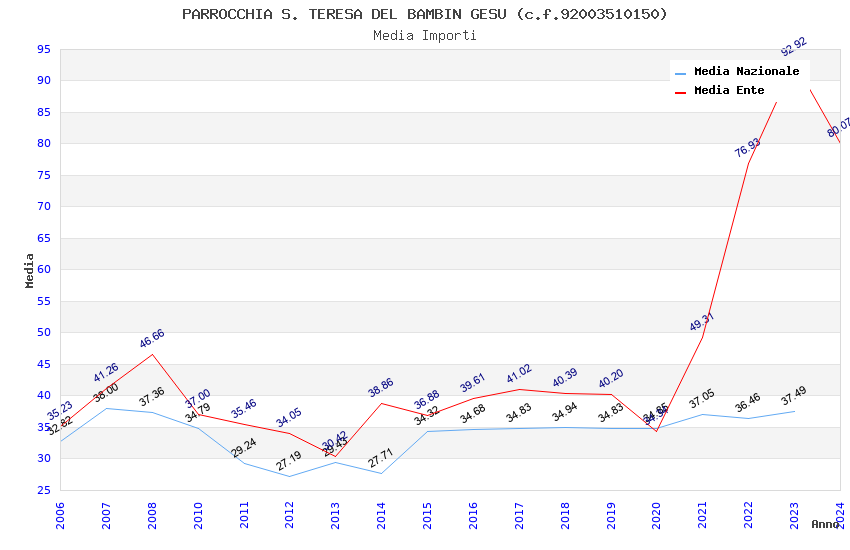Click the 2006 x-axis year label
Viewport: 850px width, 550px height.
(x=60, y=515)
